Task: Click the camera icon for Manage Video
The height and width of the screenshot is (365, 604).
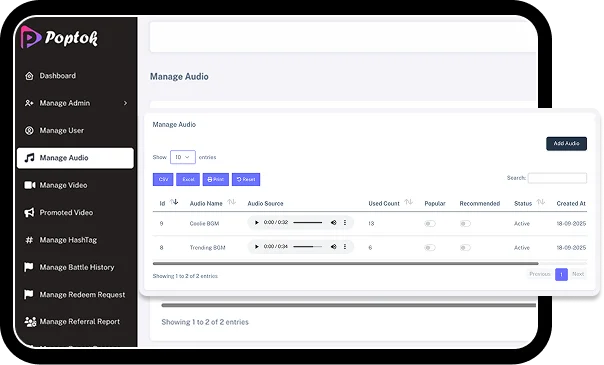Action: tap(30, 185)
